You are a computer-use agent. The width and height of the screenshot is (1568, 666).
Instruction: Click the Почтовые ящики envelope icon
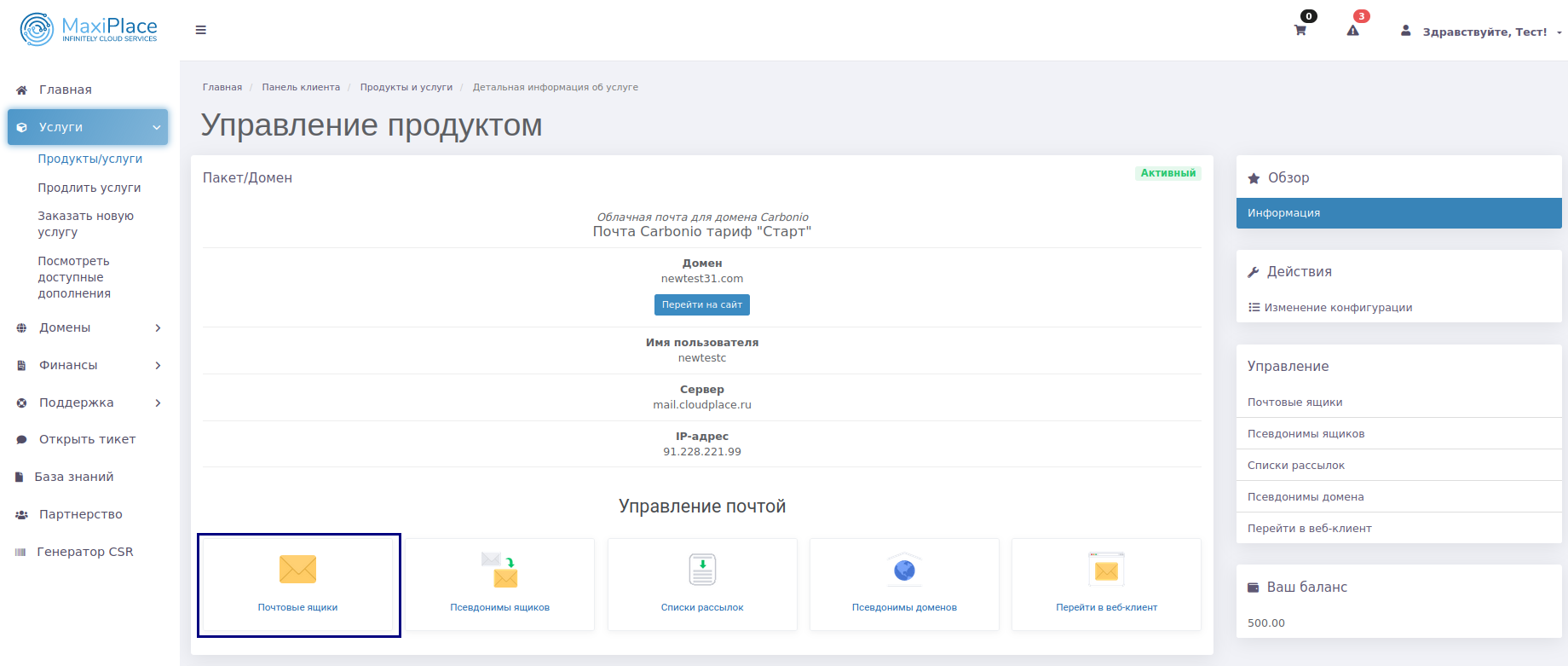[x=297, y=569]
